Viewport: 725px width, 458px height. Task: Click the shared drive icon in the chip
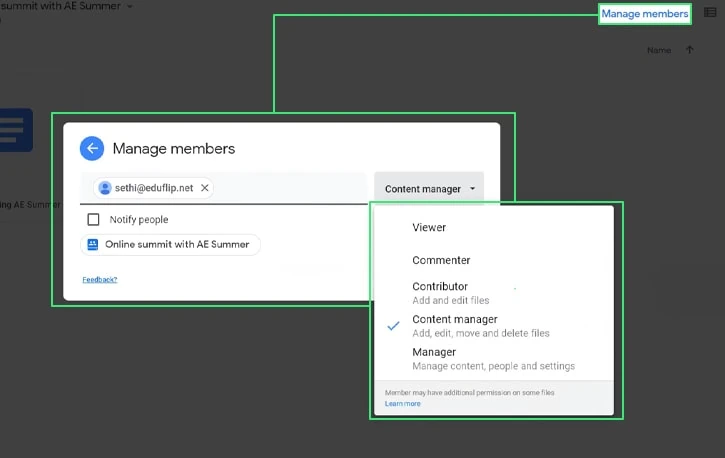tap(92, 244)
